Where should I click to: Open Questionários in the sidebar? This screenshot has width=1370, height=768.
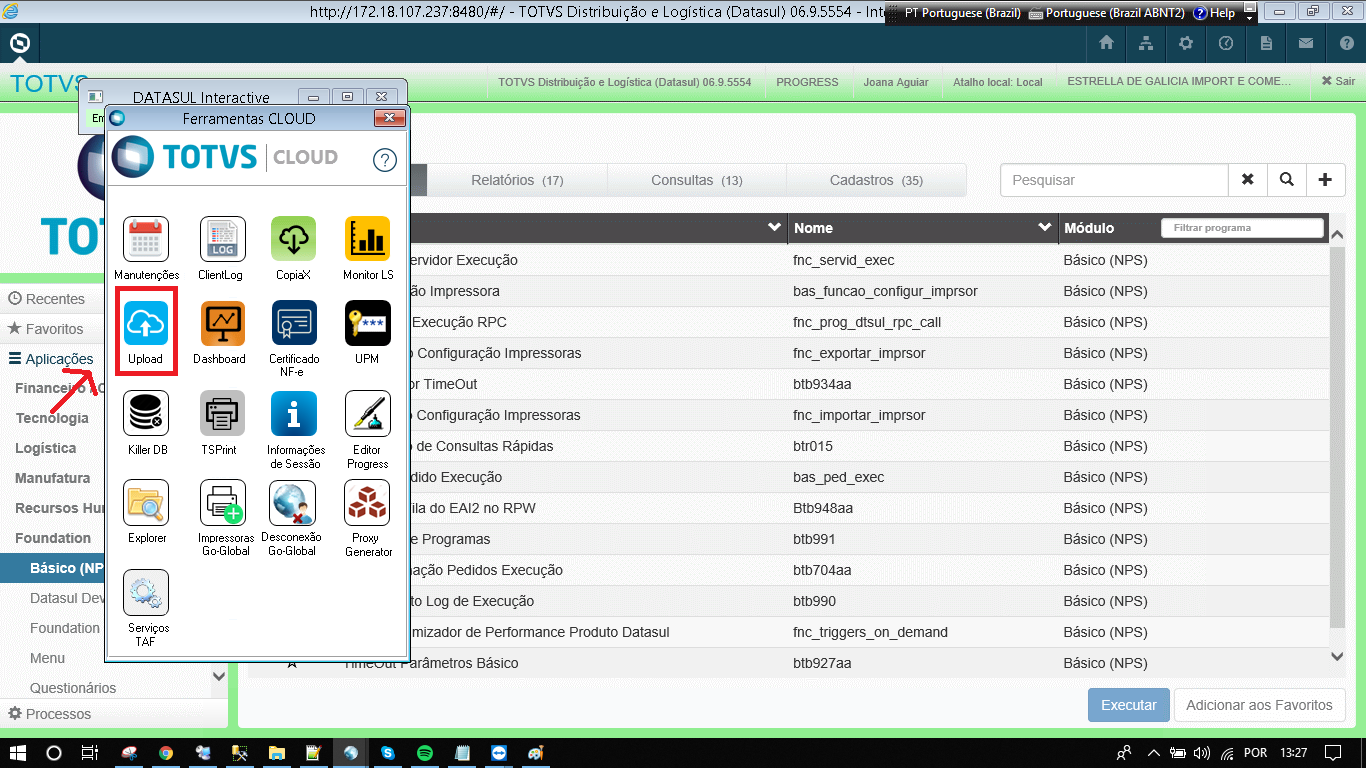[73, 688]
